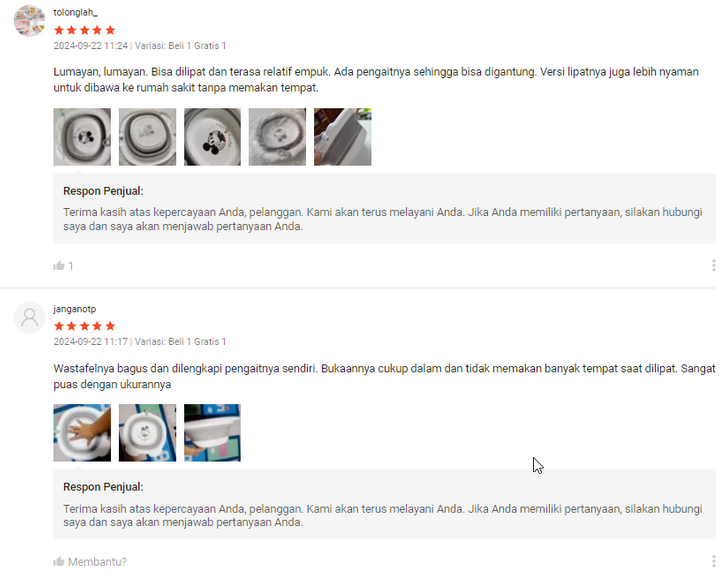Click the username tolonglah_
This screenshot has height=583, width=726.
[x=75, y=13]
